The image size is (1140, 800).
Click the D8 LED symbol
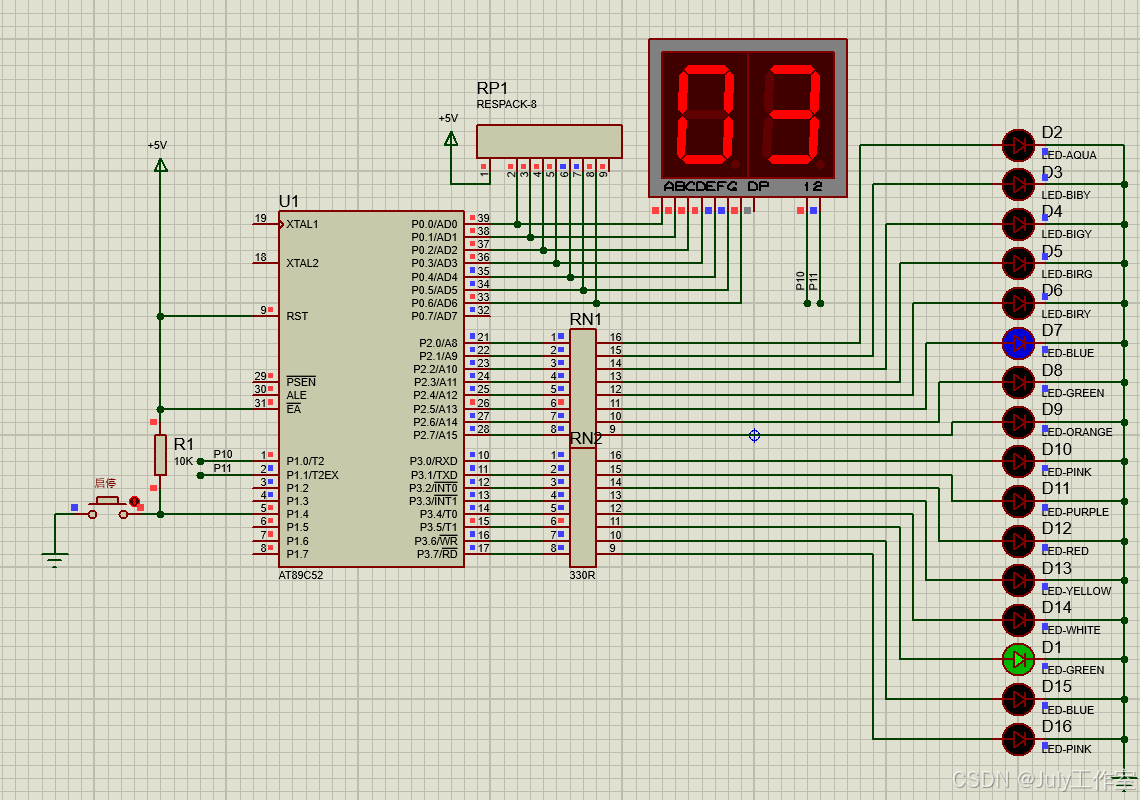coord(1018,383)
